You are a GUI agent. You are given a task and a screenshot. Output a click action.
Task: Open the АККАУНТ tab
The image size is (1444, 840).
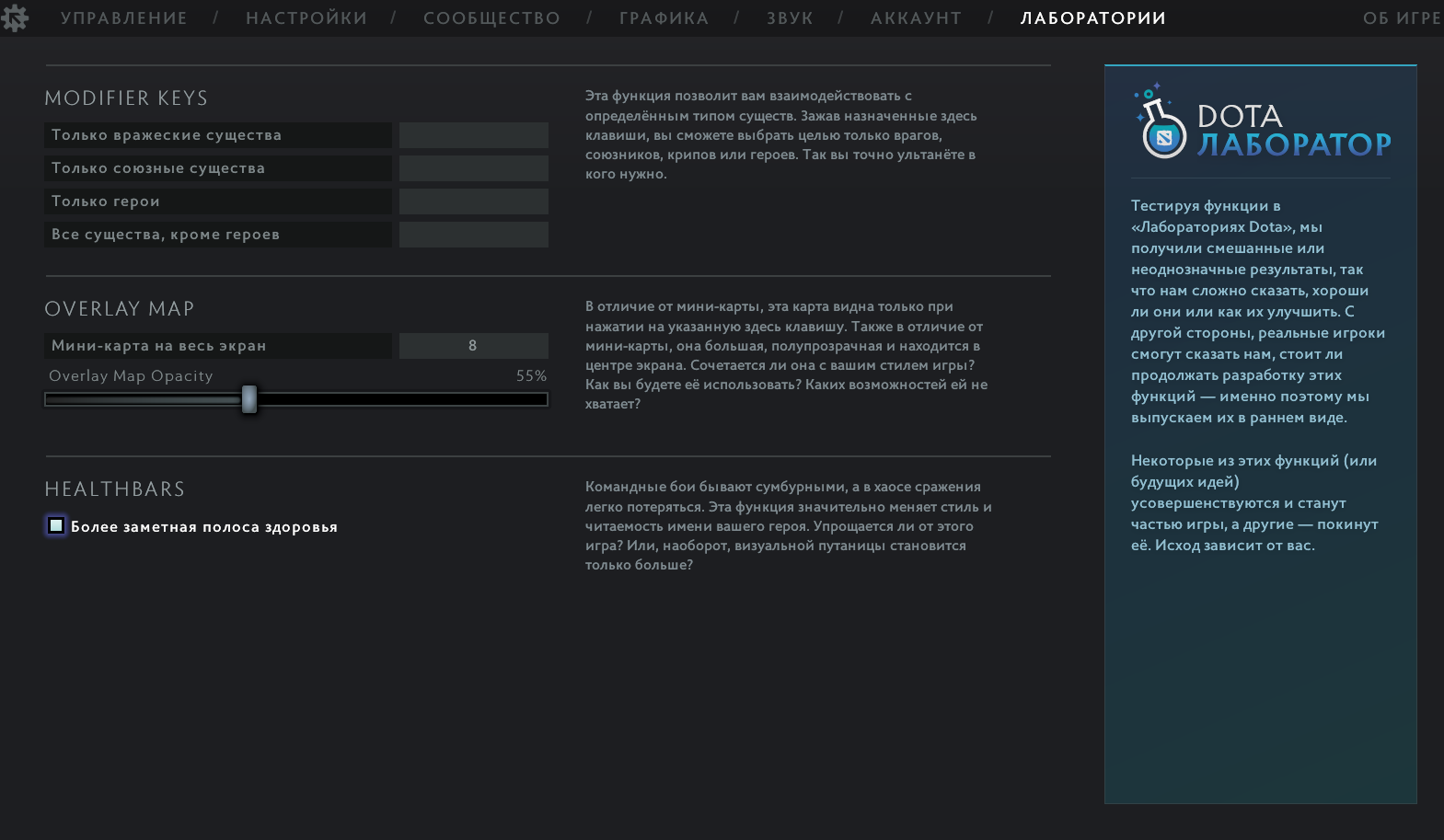point(916,18)
